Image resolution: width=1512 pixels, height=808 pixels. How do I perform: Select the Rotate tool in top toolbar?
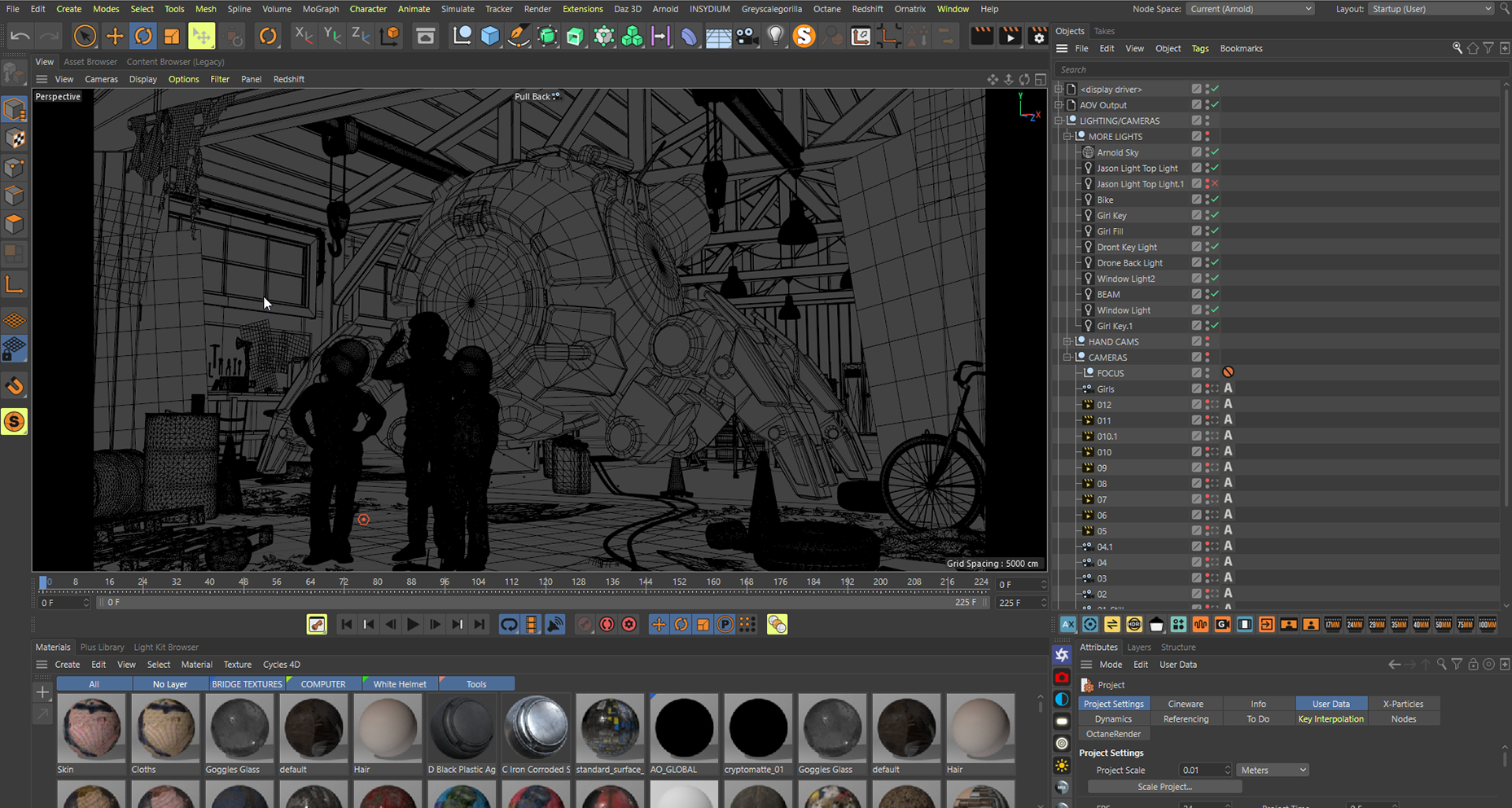(x=143, y=36)
